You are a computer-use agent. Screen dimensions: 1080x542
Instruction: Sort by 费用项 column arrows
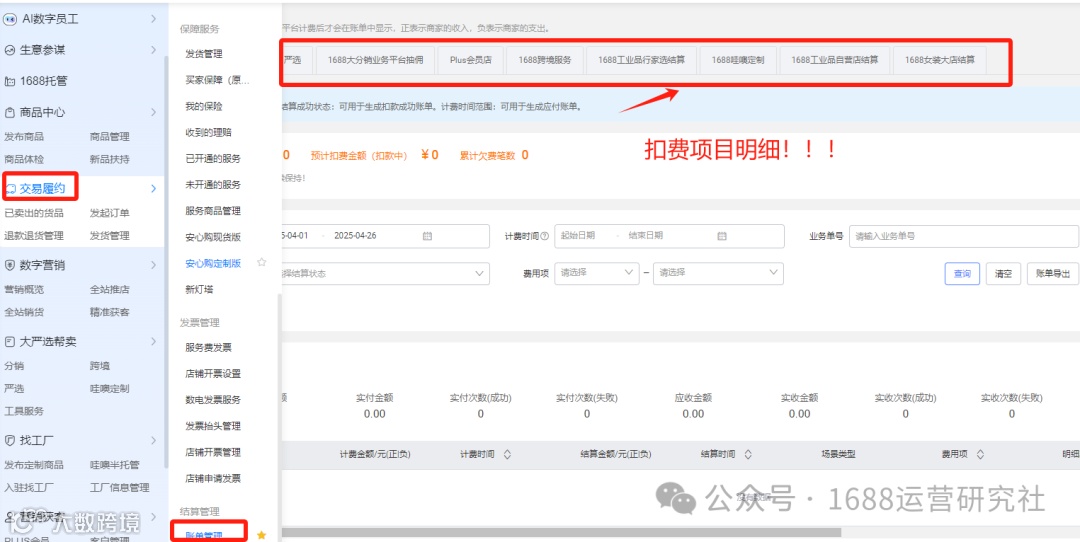pyautogui.click(x=980, y=455)
